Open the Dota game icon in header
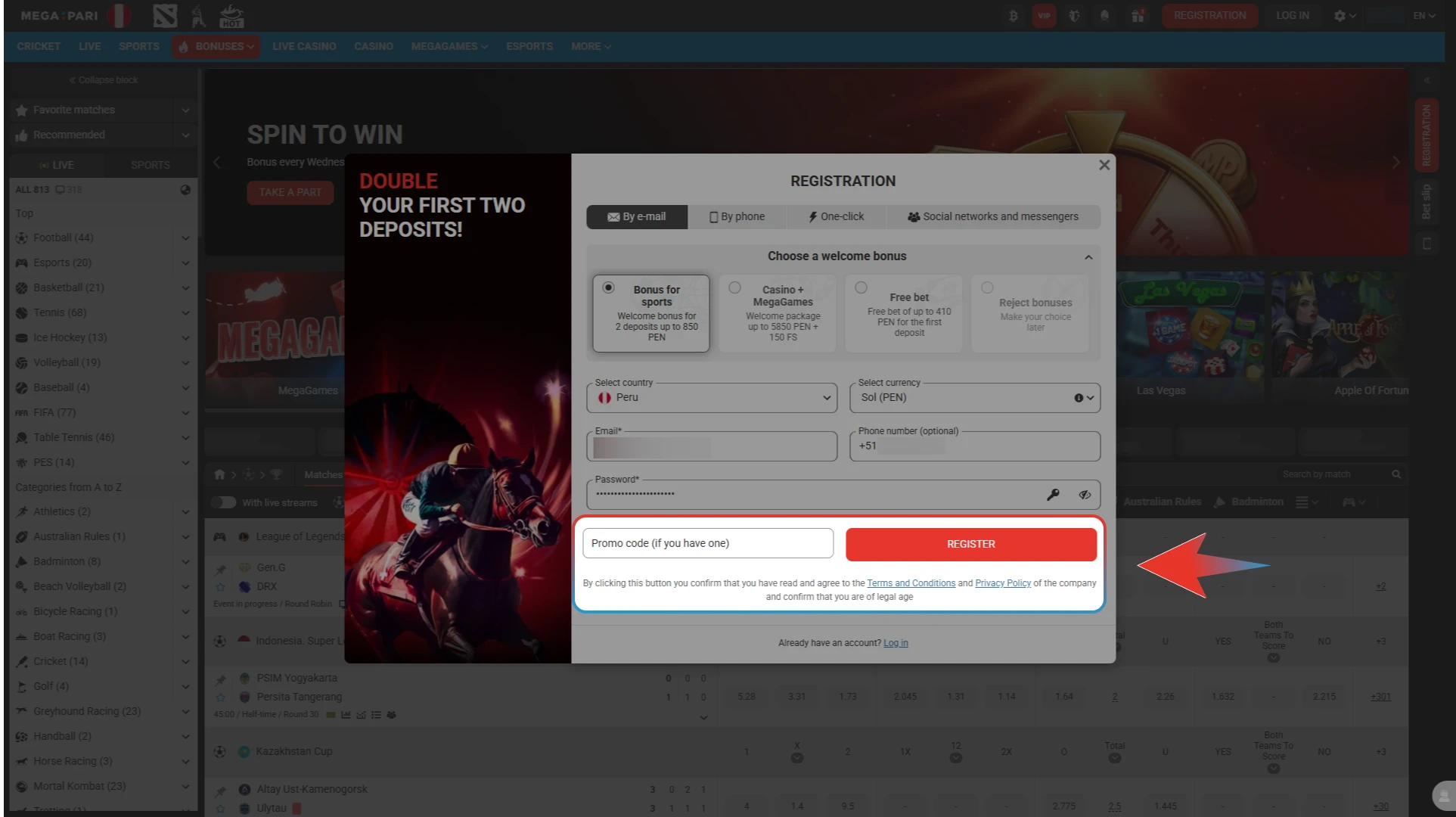The image size is (1456, 817). pos(165,15)
